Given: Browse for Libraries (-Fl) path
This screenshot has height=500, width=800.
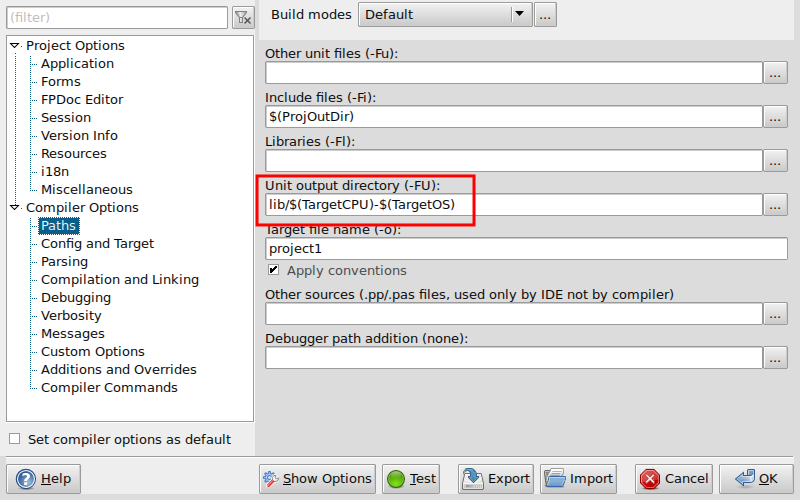Looking at the screenshot, I should pos(775,161).
